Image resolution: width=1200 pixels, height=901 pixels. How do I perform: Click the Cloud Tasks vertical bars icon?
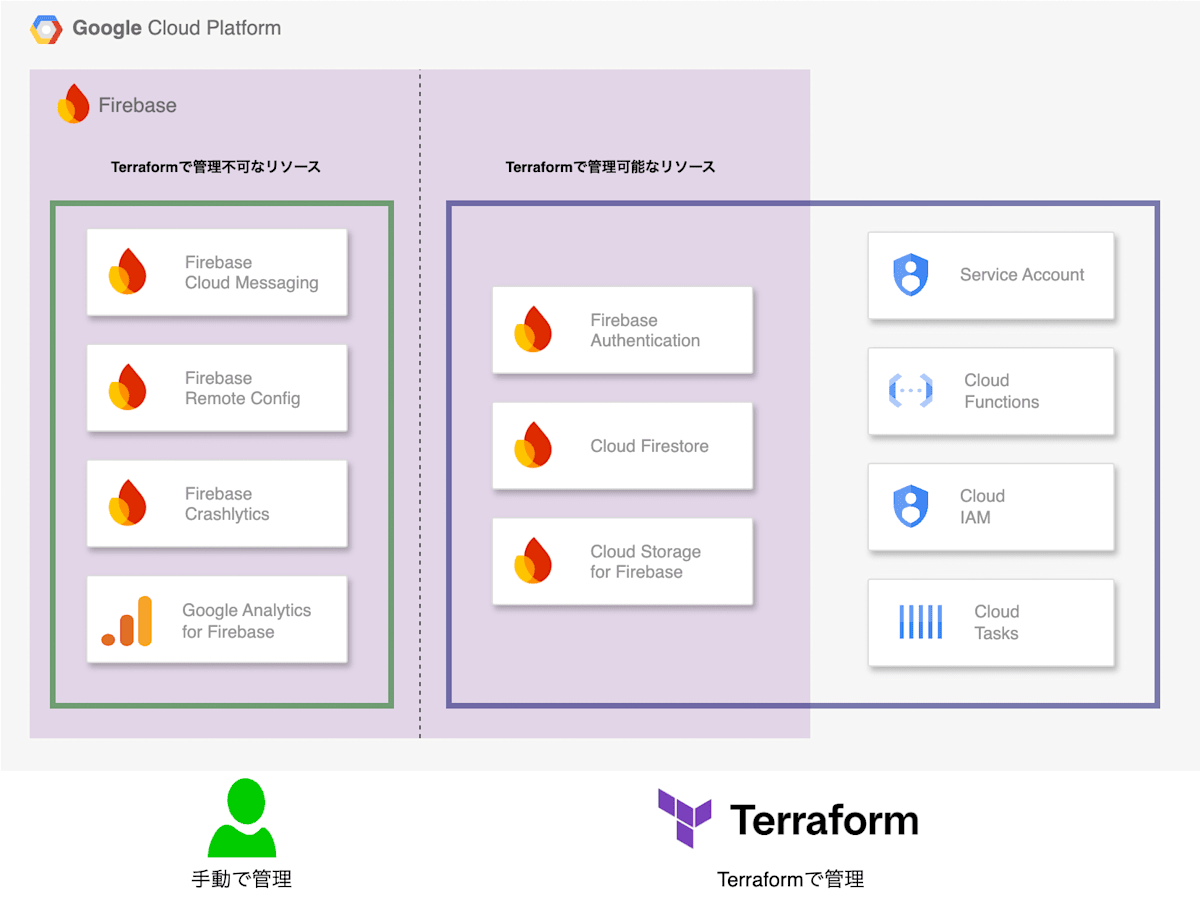click(x=921, y=622)
